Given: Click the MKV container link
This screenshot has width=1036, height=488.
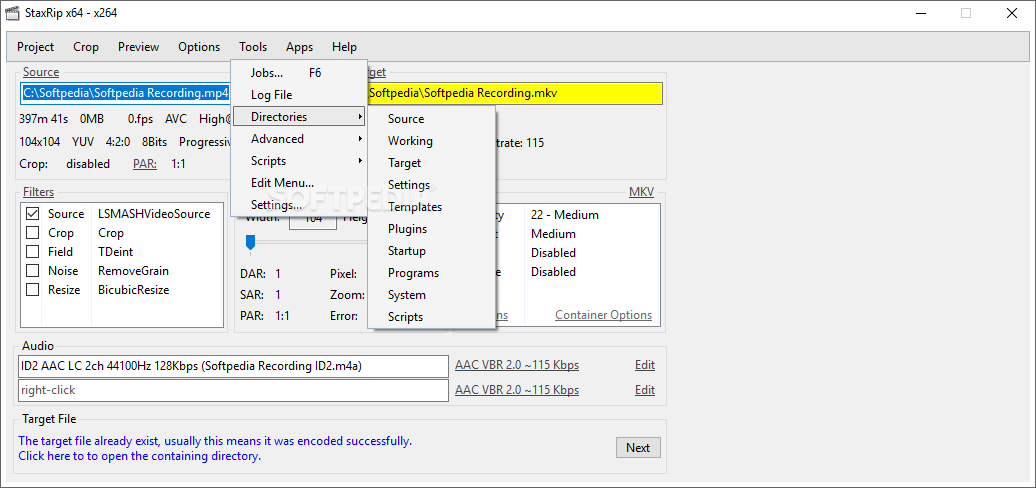Looking at the screenshot, I should [641, 192].
